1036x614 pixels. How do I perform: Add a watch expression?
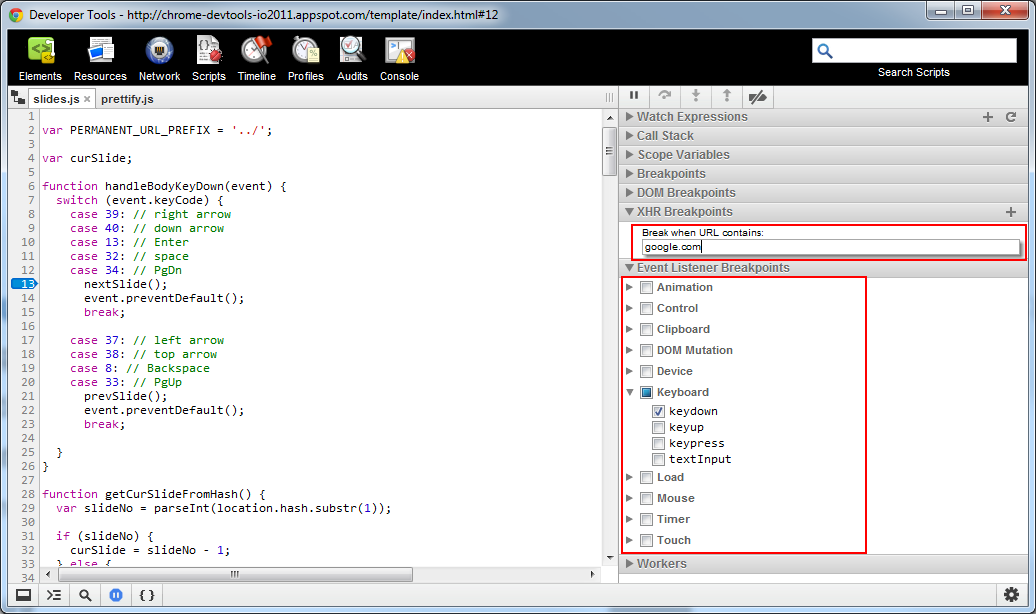tap(988, 117)
